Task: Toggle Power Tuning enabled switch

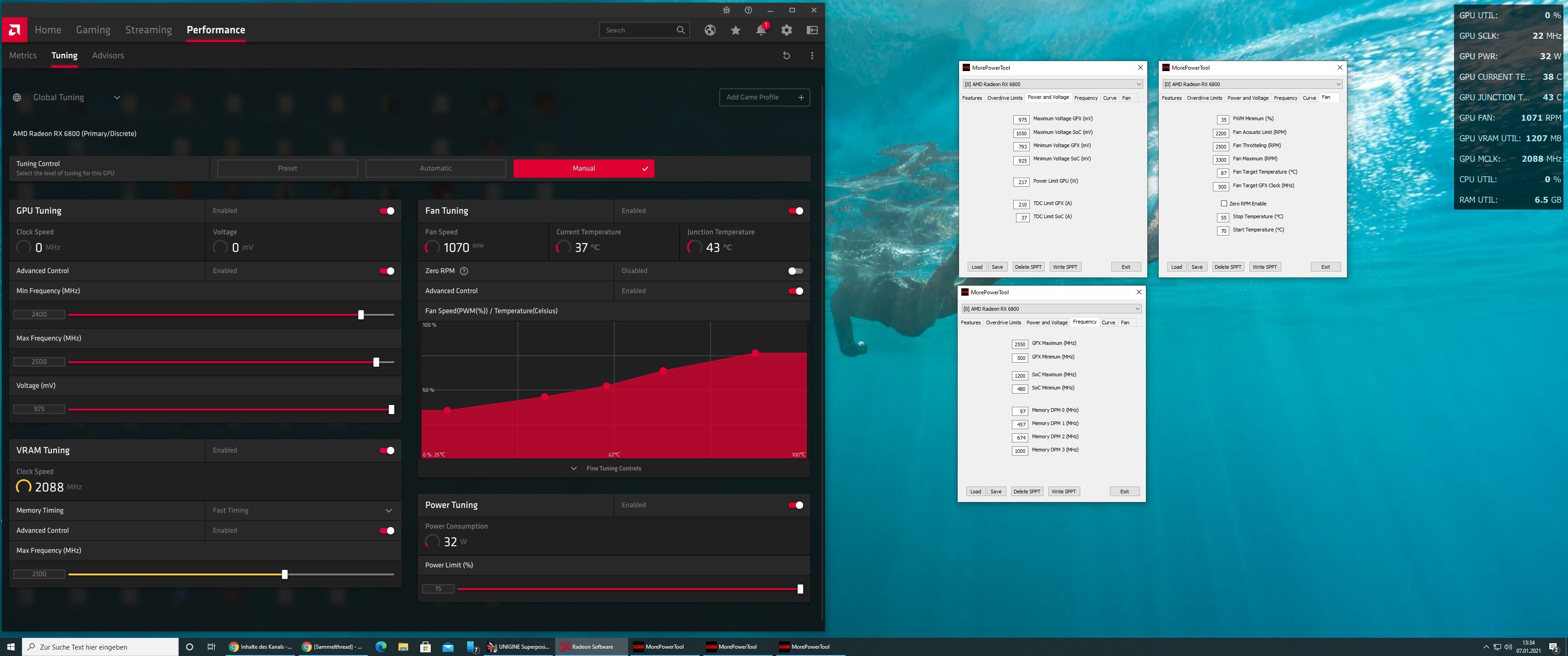Action: click(x=795, y=505)
